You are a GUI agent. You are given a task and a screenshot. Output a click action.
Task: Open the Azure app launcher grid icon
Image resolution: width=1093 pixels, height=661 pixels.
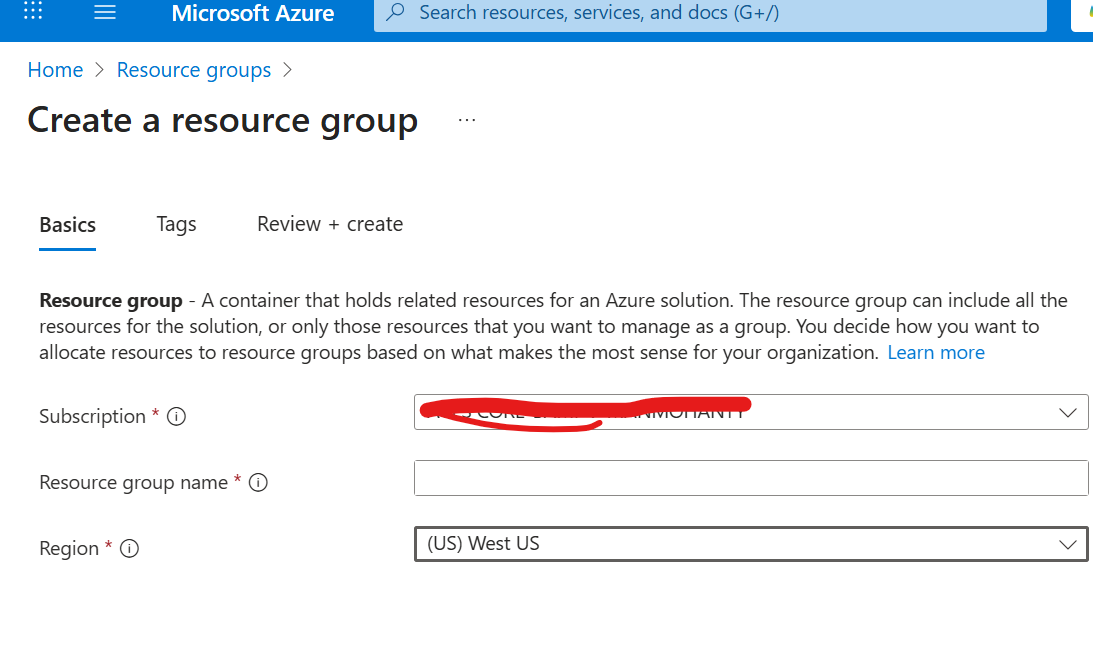(33, 10)
